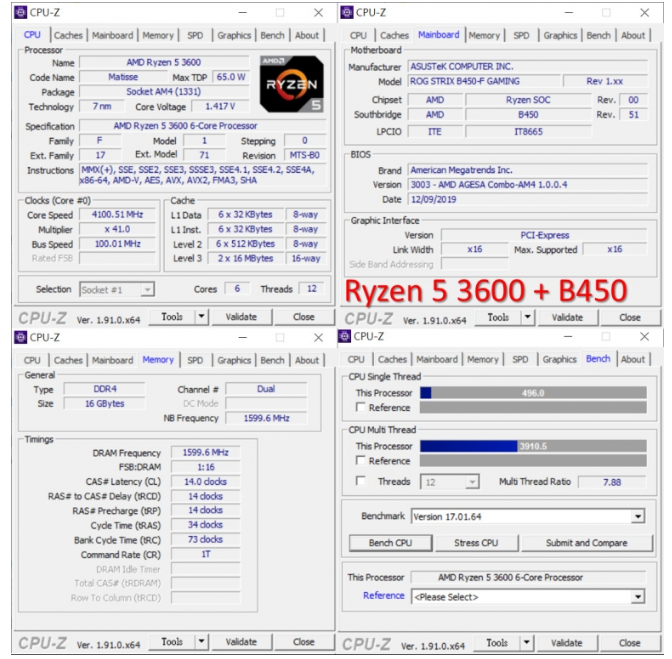Click Validate in the CPU window

(241, 317)
